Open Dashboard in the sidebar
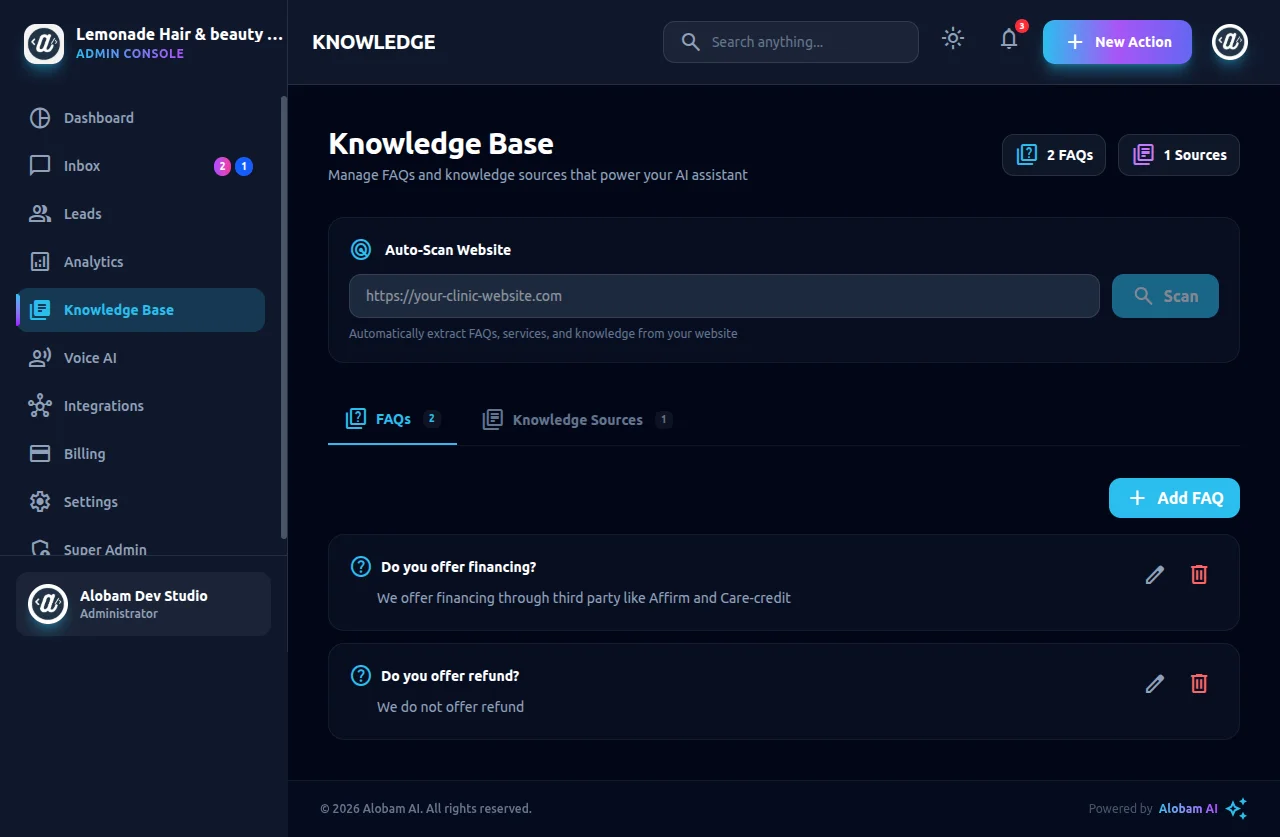The image size is (1280, 837). pyautogui.click(x=141, y=118)
